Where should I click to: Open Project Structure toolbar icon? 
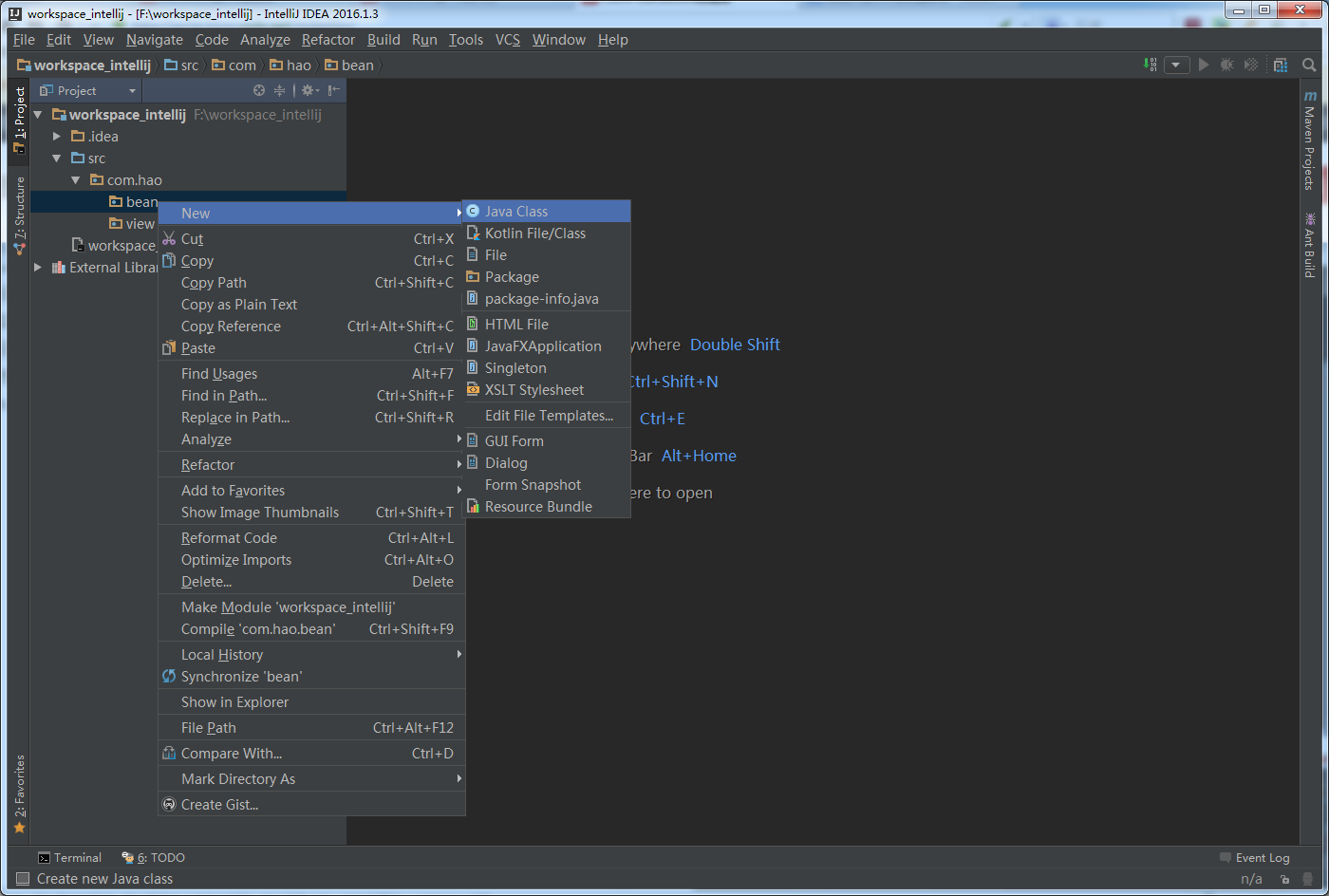coord(1281,65)
